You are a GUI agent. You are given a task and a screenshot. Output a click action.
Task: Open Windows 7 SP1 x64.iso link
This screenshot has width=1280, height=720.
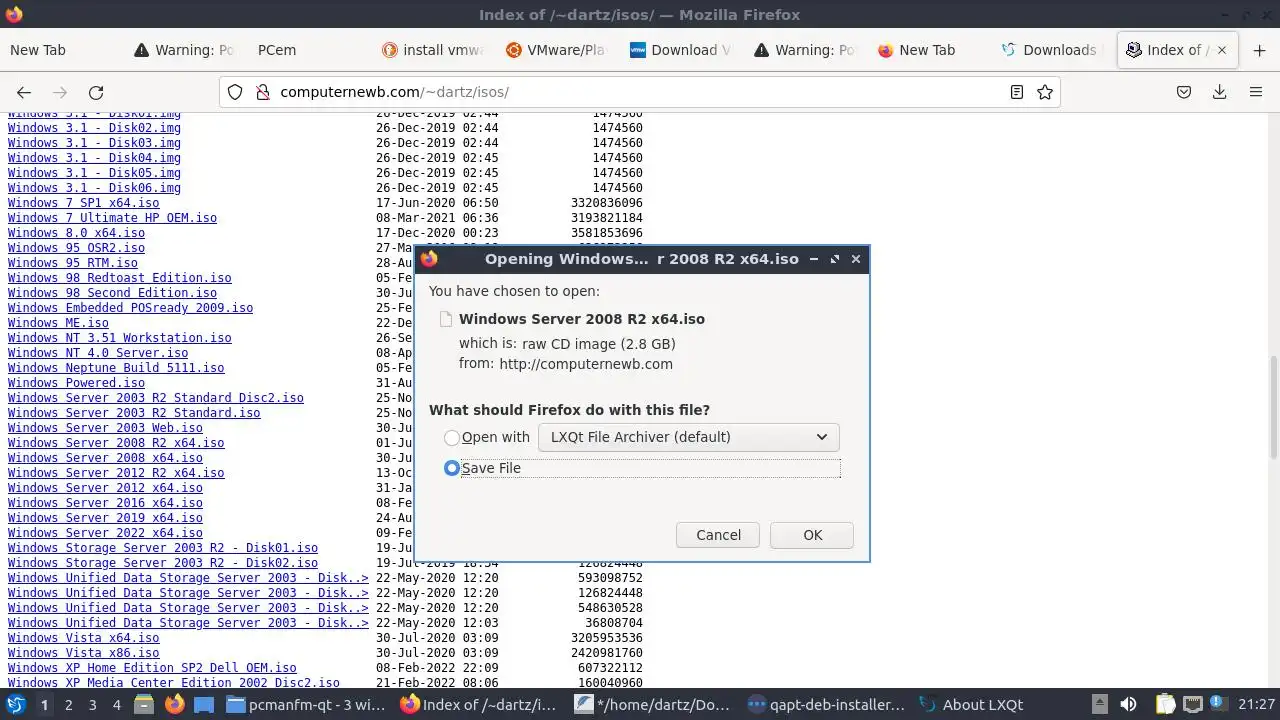(83, 203)
